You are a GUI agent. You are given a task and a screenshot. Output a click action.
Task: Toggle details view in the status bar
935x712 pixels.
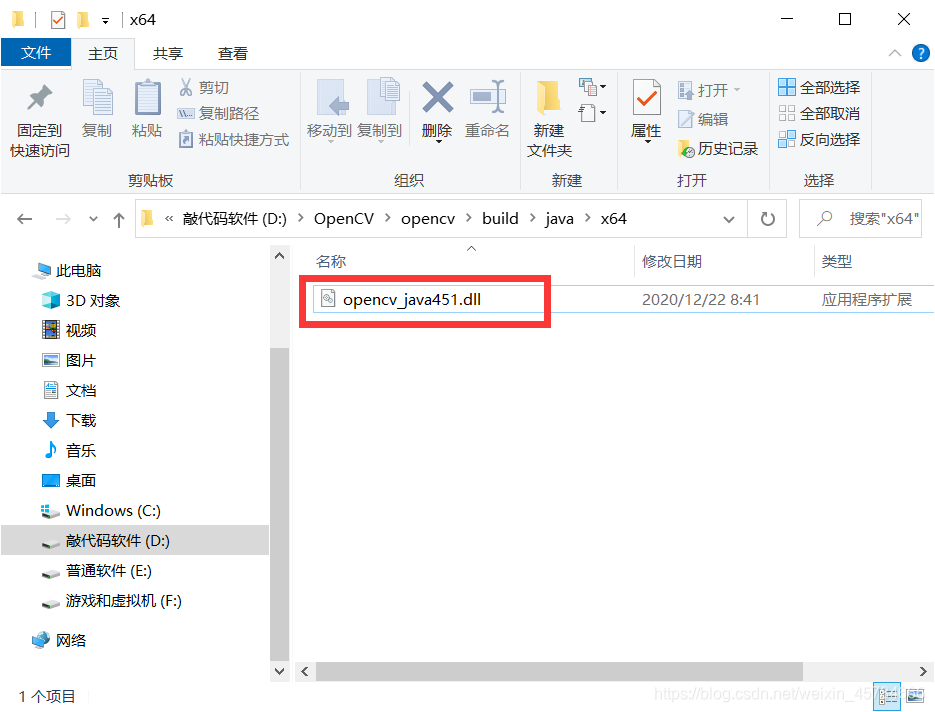tap(888, 696)
